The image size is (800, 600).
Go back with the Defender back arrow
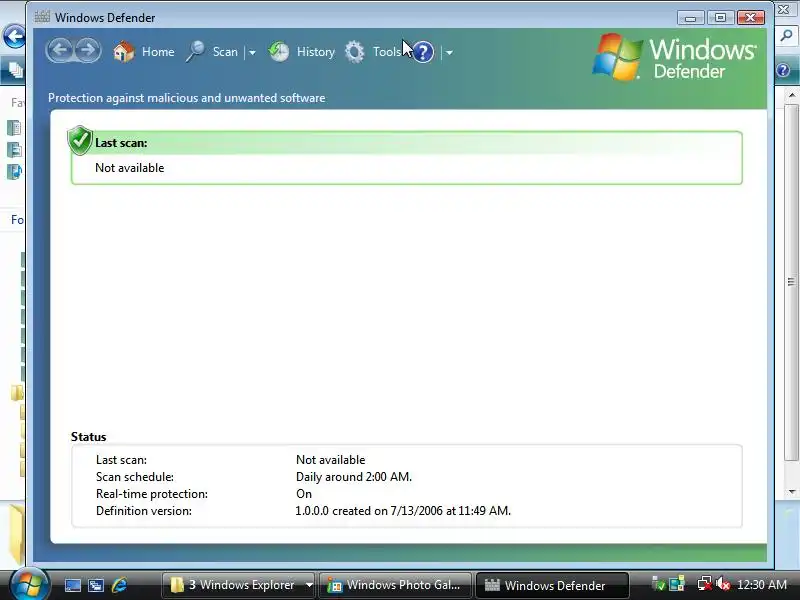pos(61,51)
